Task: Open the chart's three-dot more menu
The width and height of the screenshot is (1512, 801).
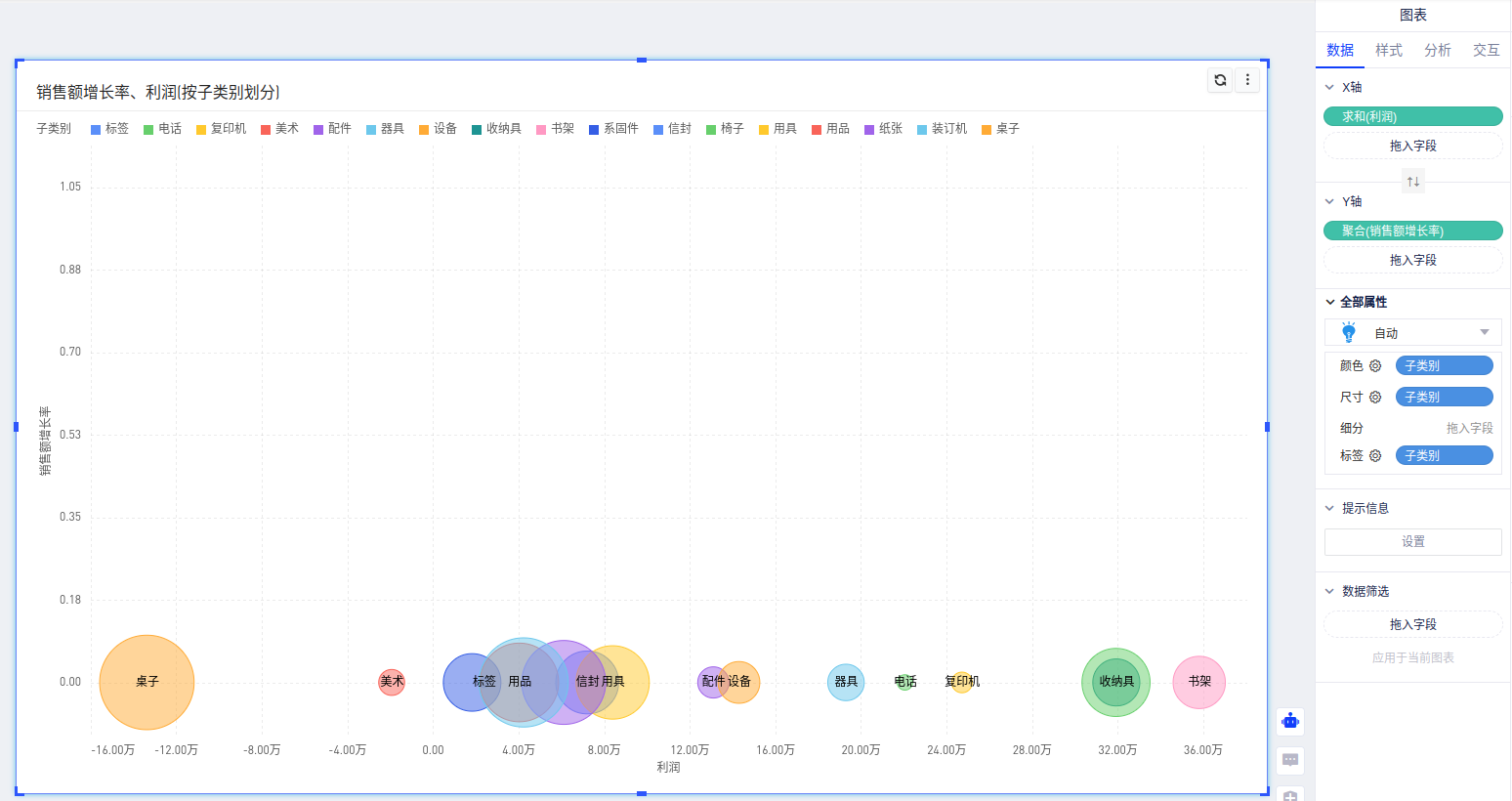Action: coord(1247,80)
